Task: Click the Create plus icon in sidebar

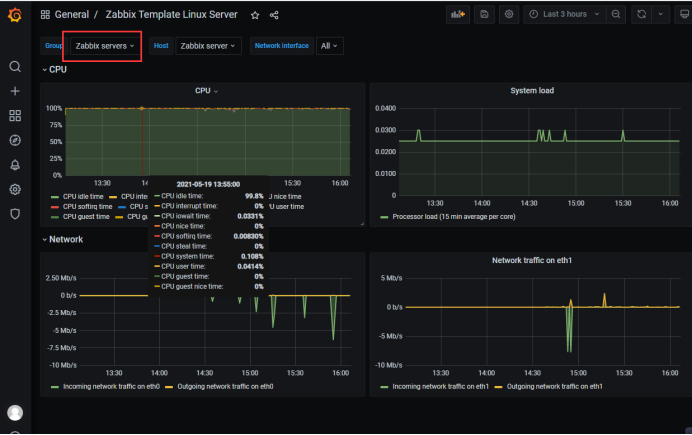Action: point(15,91)
